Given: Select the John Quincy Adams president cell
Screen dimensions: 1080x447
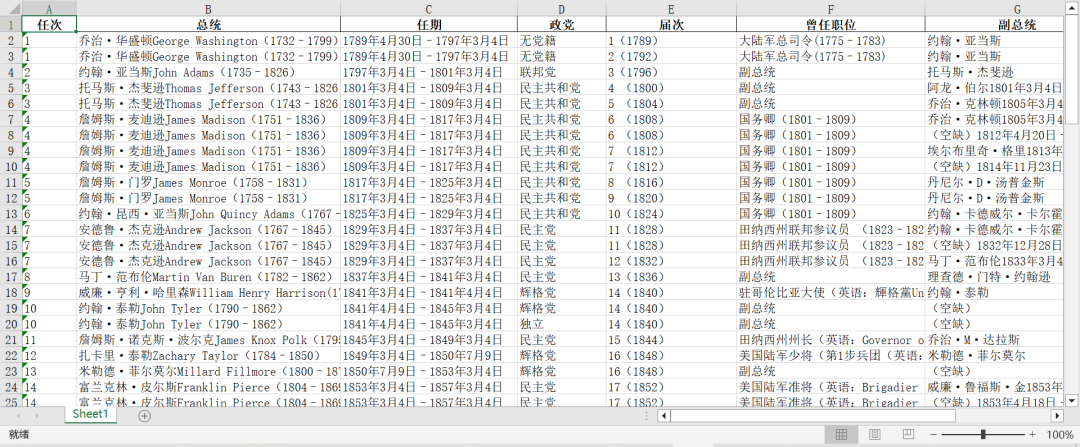Looking at the screenshot, I should [208, 214].
